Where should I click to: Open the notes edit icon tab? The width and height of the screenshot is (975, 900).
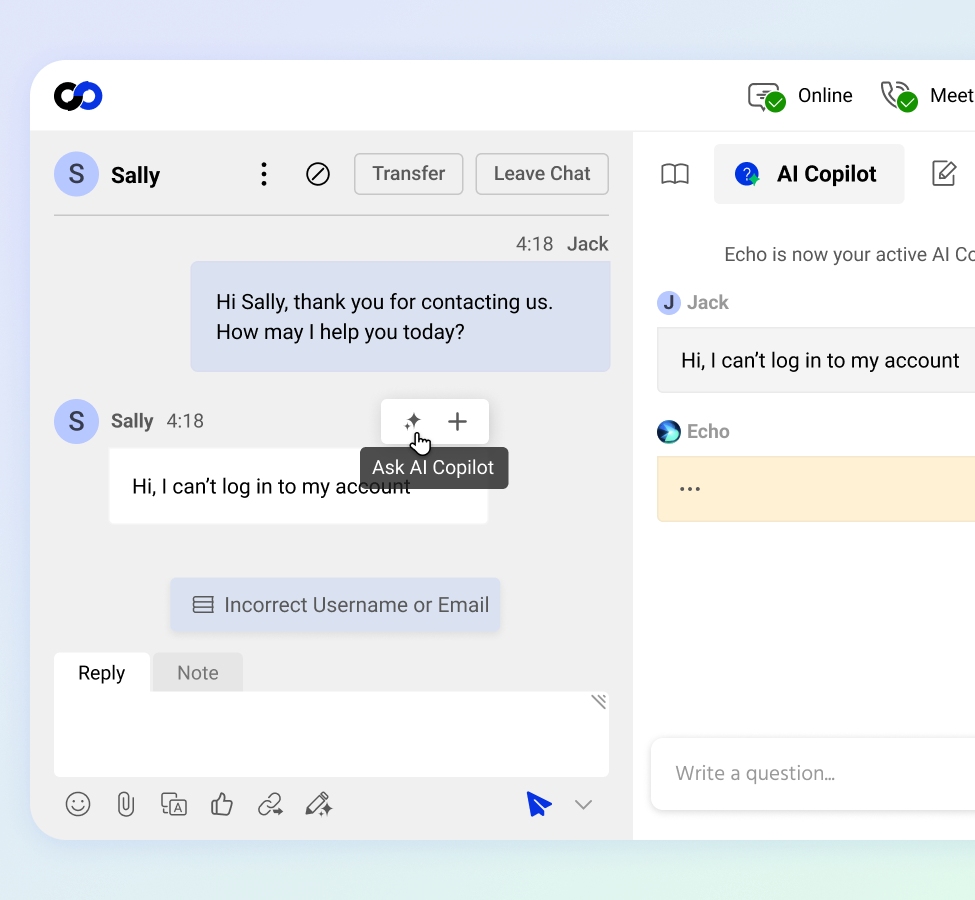click(944, 174)
